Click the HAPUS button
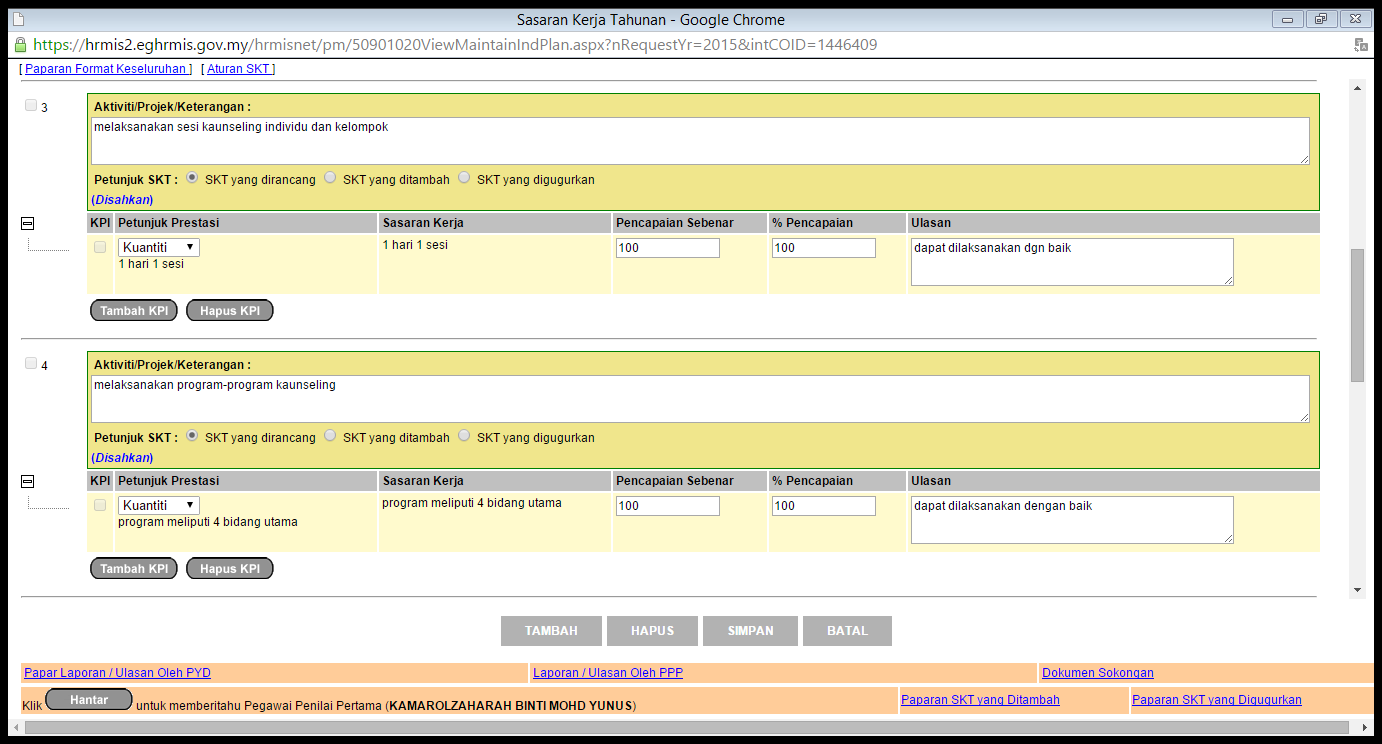Image resolution: width=1382 pixels, height=744 pixels. pos(653,631)
